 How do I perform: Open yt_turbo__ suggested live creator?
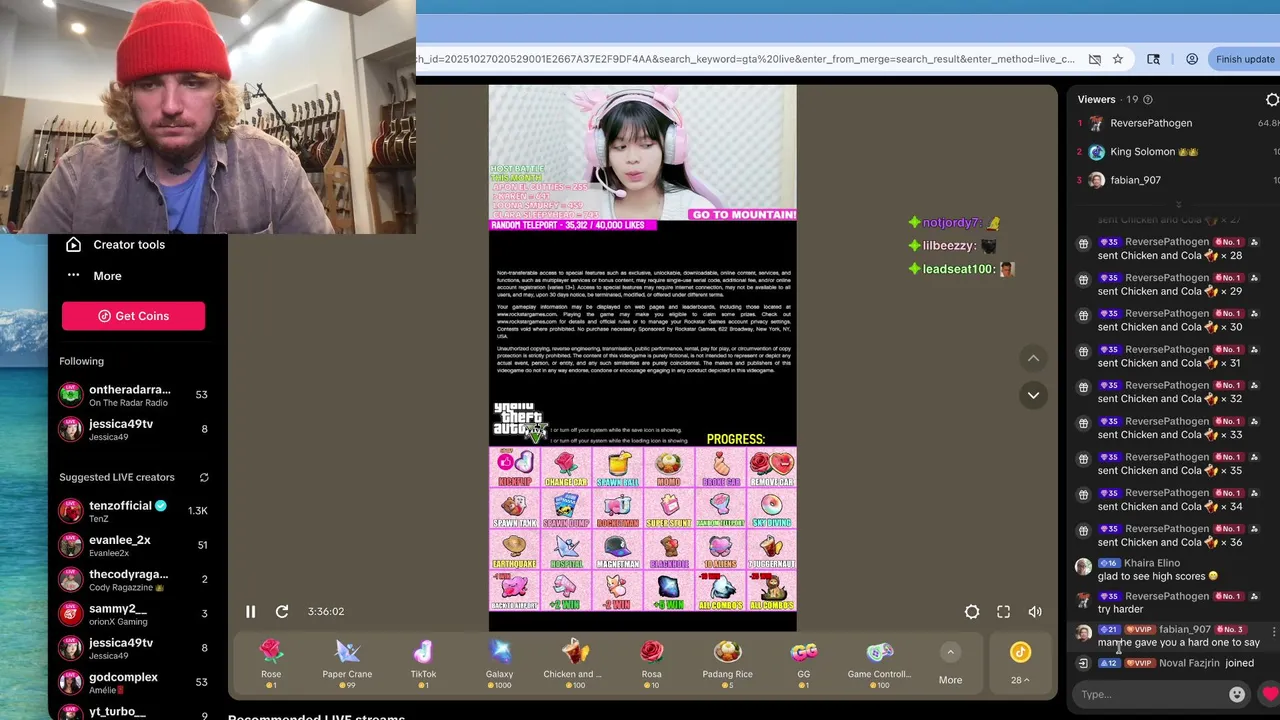133,711
